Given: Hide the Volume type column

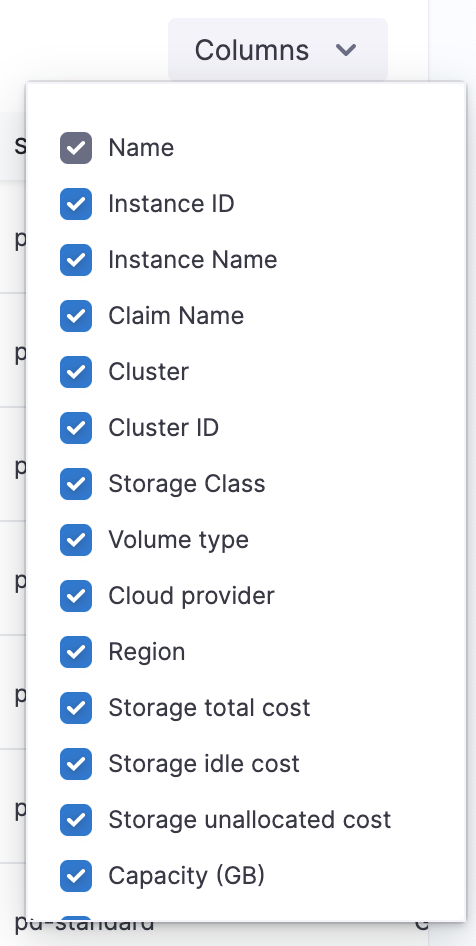Looking at the screenshot, I should click(x=76, y=540).
